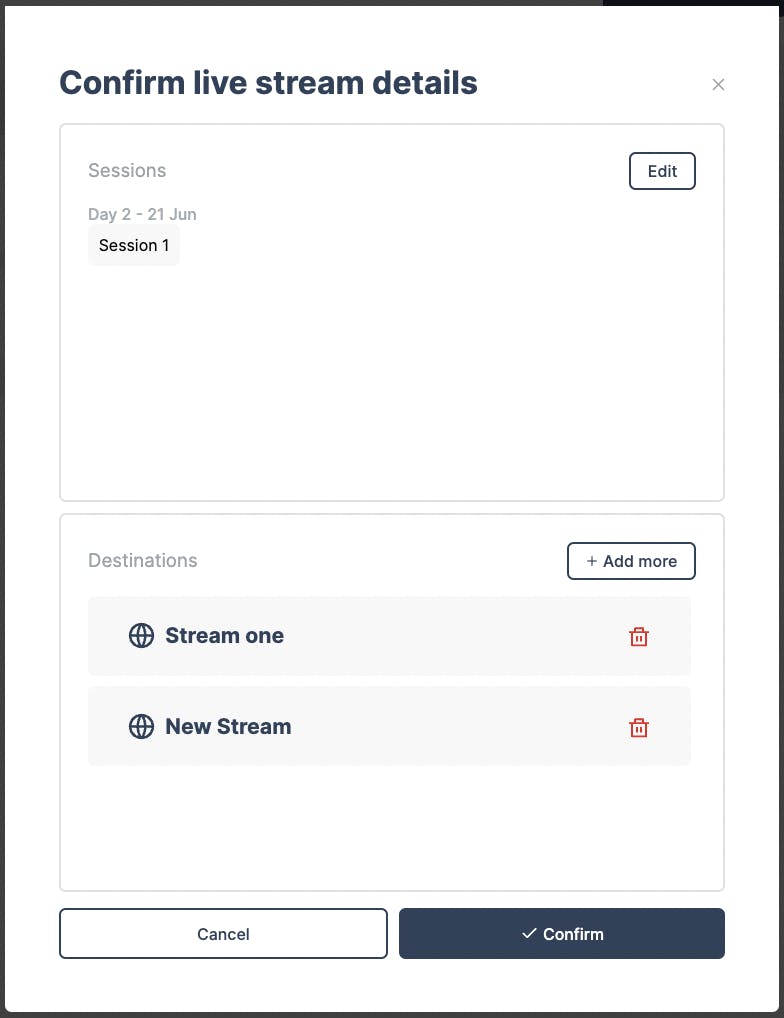The width and height of the screenshot is (784, 1018).
Task: Click the dialog title text
Action: [269, 83]
